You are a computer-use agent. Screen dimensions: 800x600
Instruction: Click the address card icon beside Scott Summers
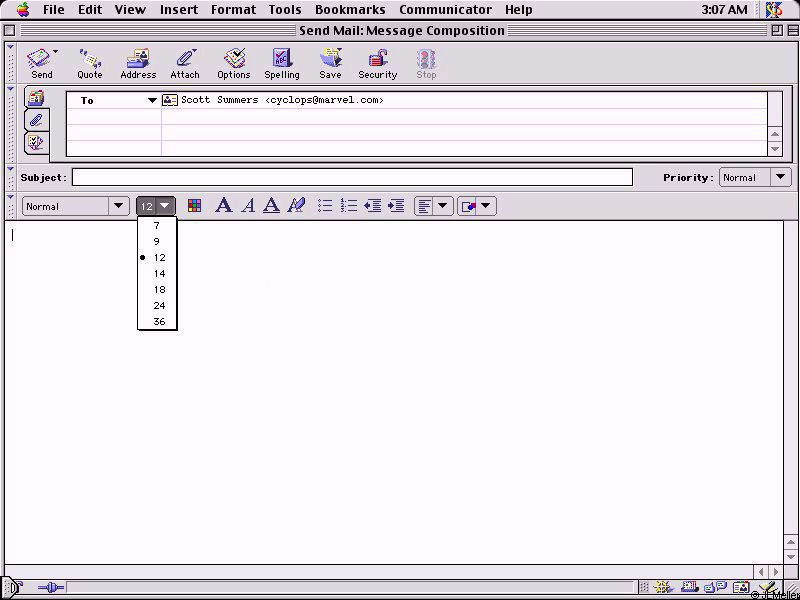(x=170, y=100)
